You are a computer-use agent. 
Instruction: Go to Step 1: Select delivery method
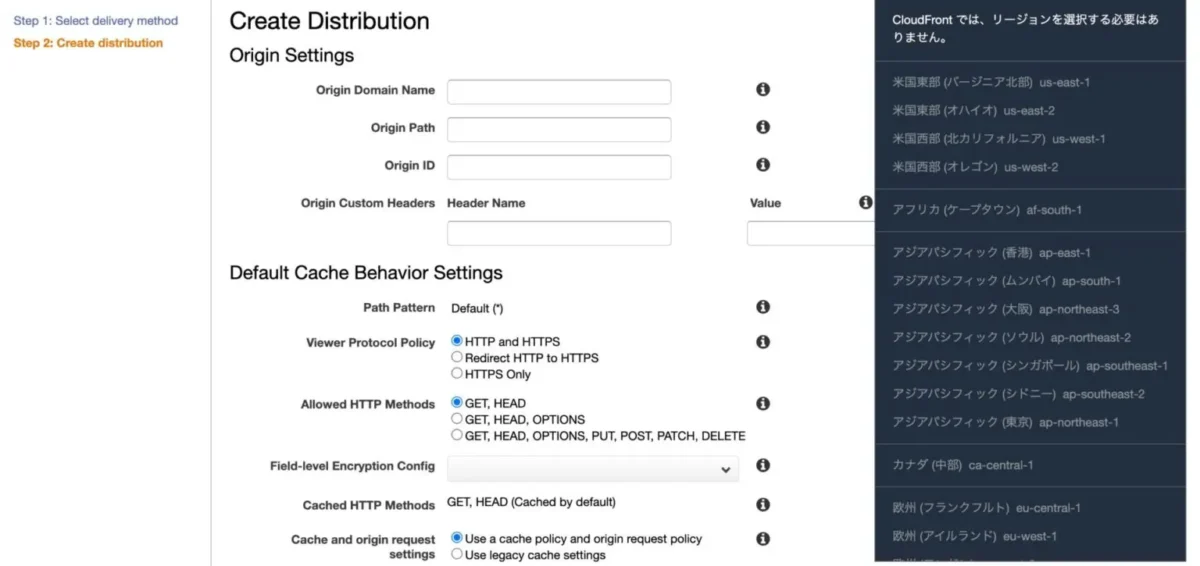(x=96, y=21)
